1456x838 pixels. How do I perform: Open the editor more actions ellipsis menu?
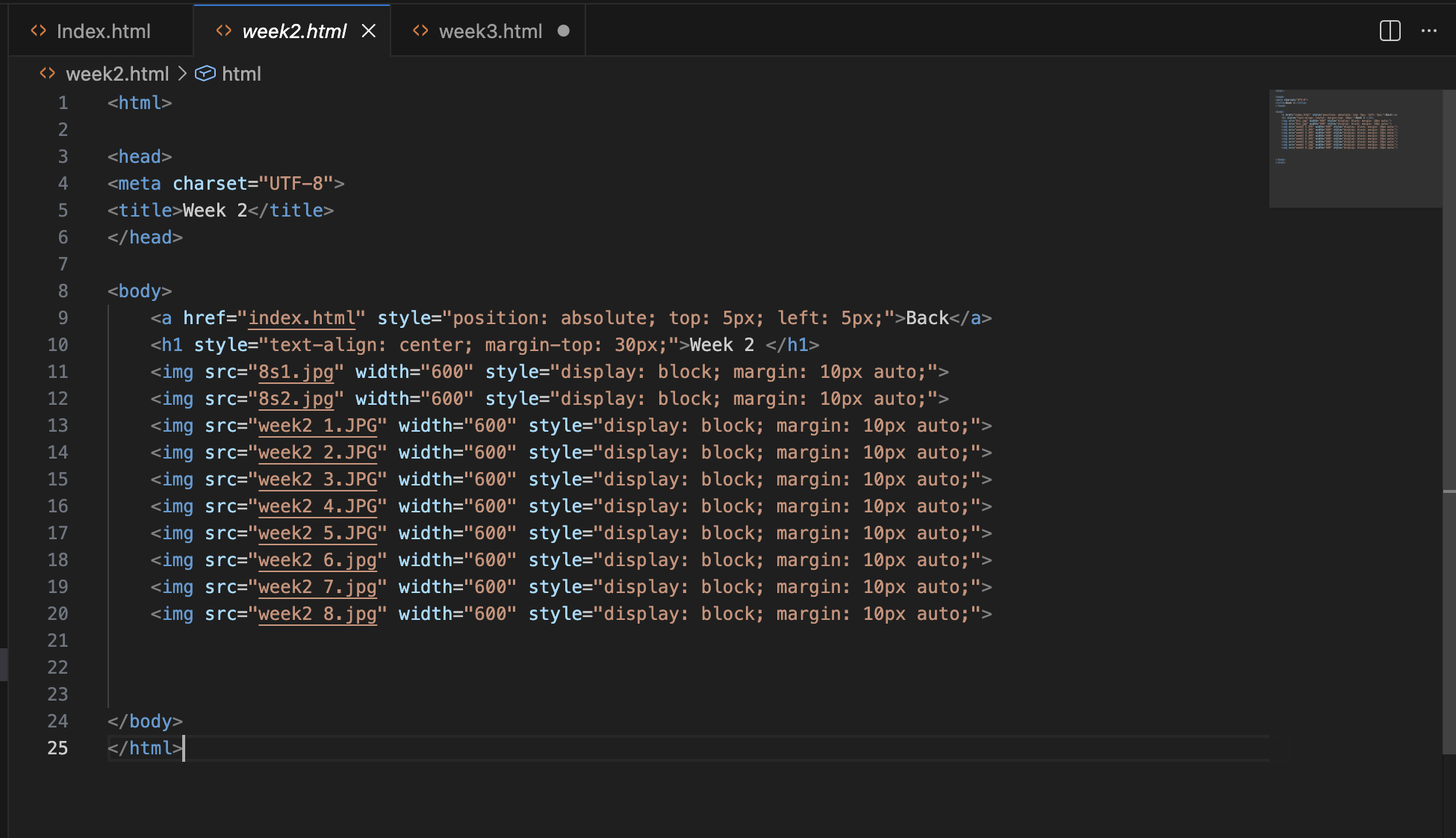(1430, 31)
